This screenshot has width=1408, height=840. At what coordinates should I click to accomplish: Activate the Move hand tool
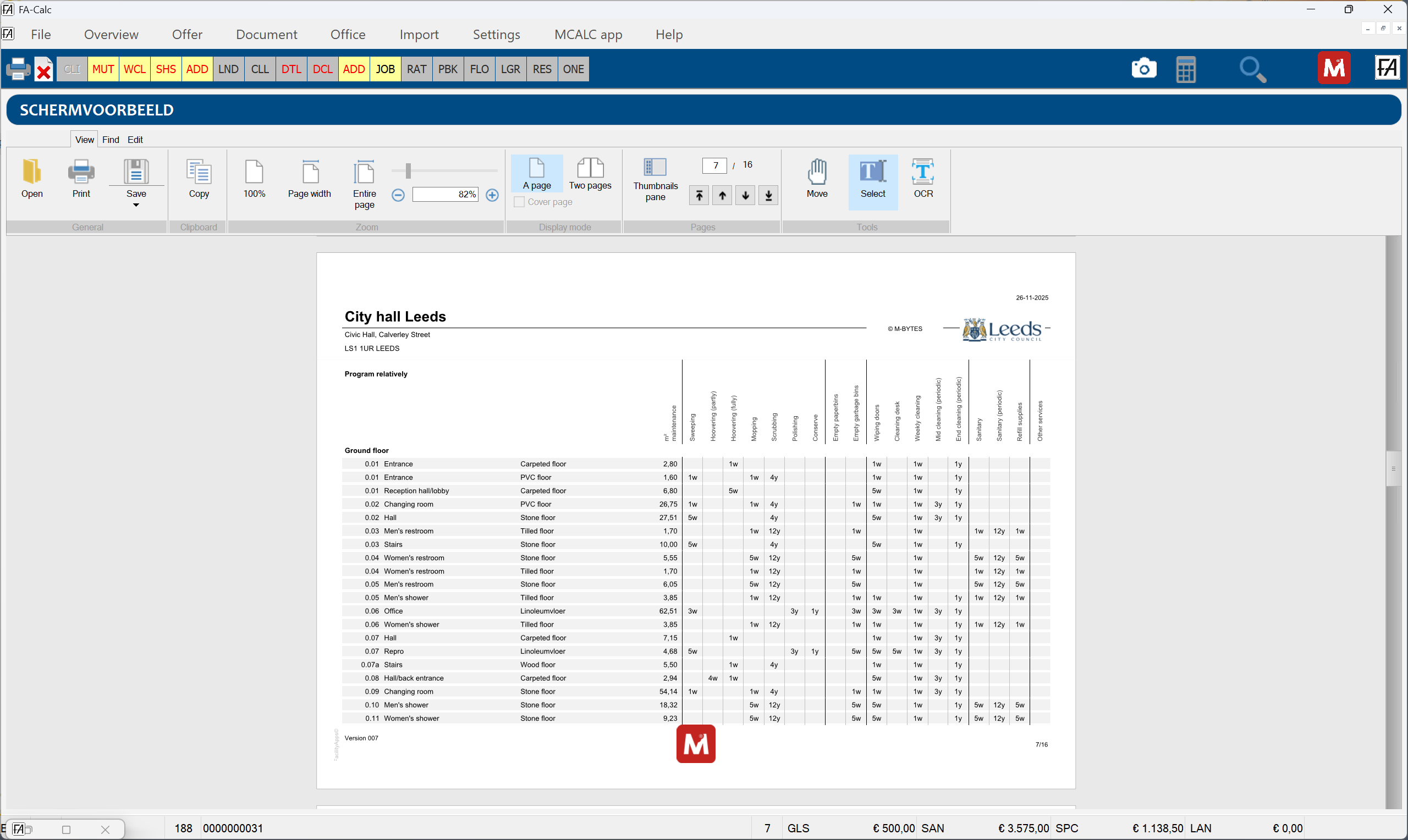click(817, 179)
